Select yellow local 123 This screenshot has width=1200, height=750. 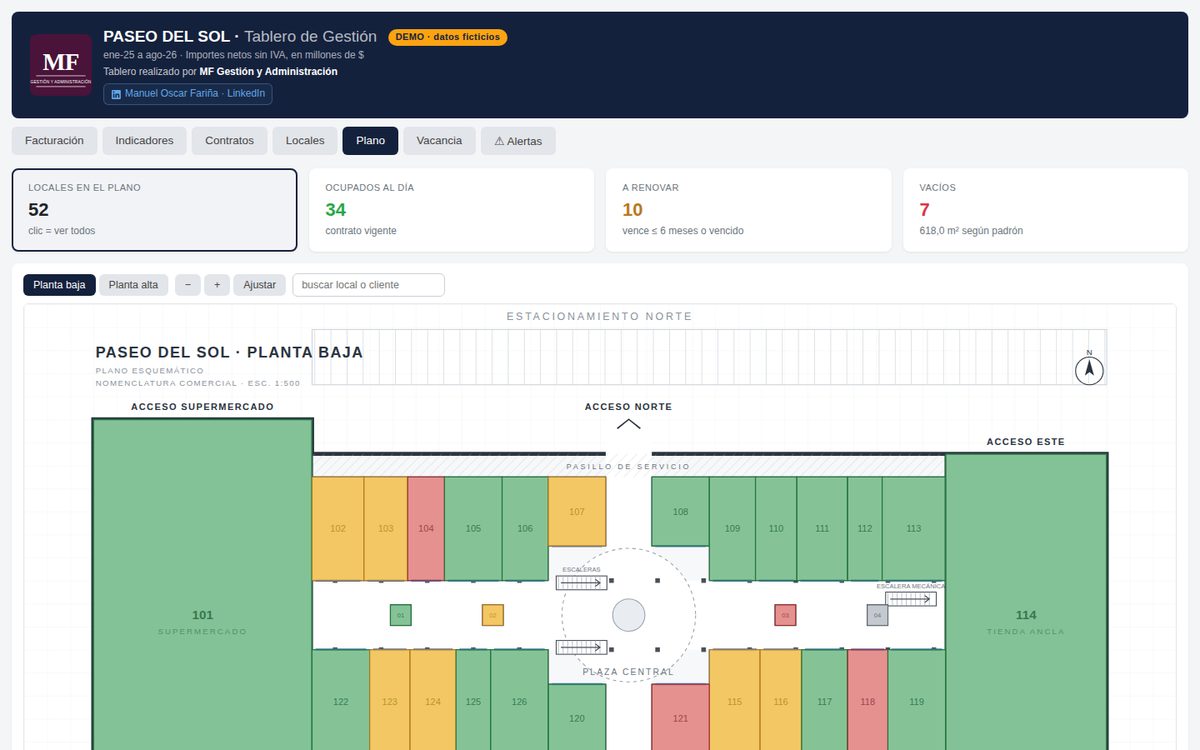pyautogui.click(x=390, y=700)
